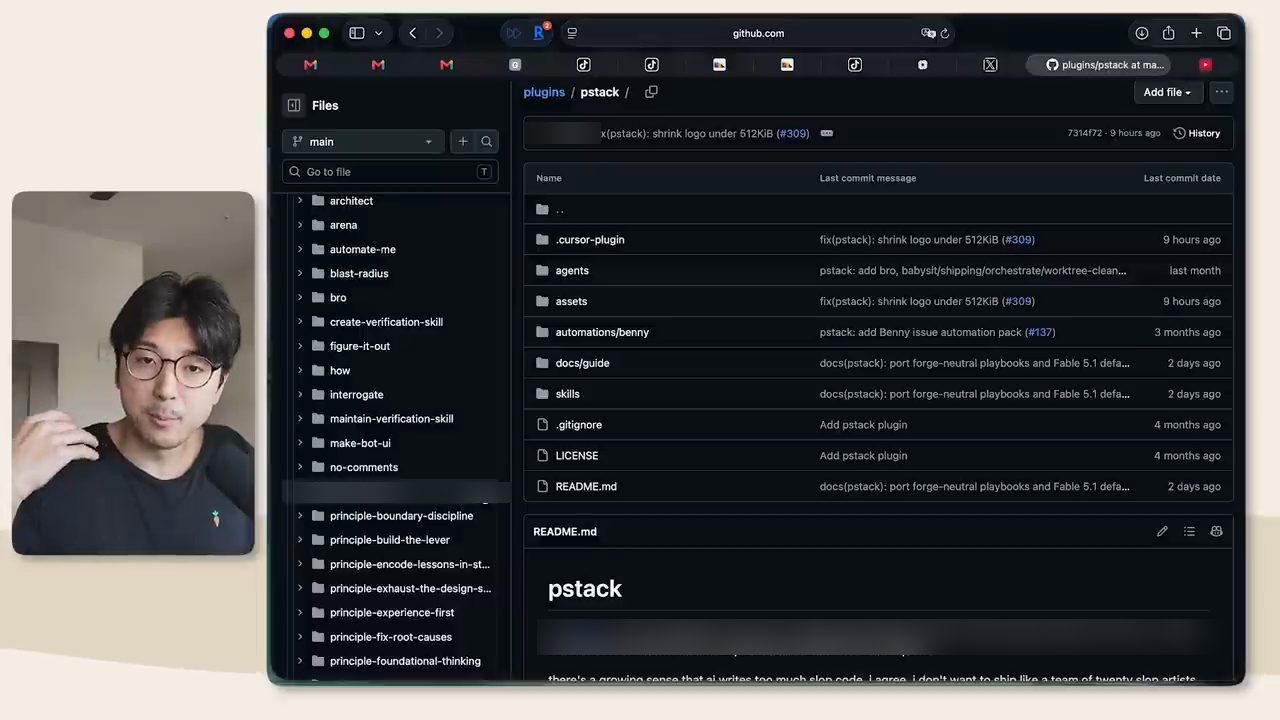This screenshot has height=720, width=1280.
Task: Open the file search magnifier icon
Action: click(487, 142)
